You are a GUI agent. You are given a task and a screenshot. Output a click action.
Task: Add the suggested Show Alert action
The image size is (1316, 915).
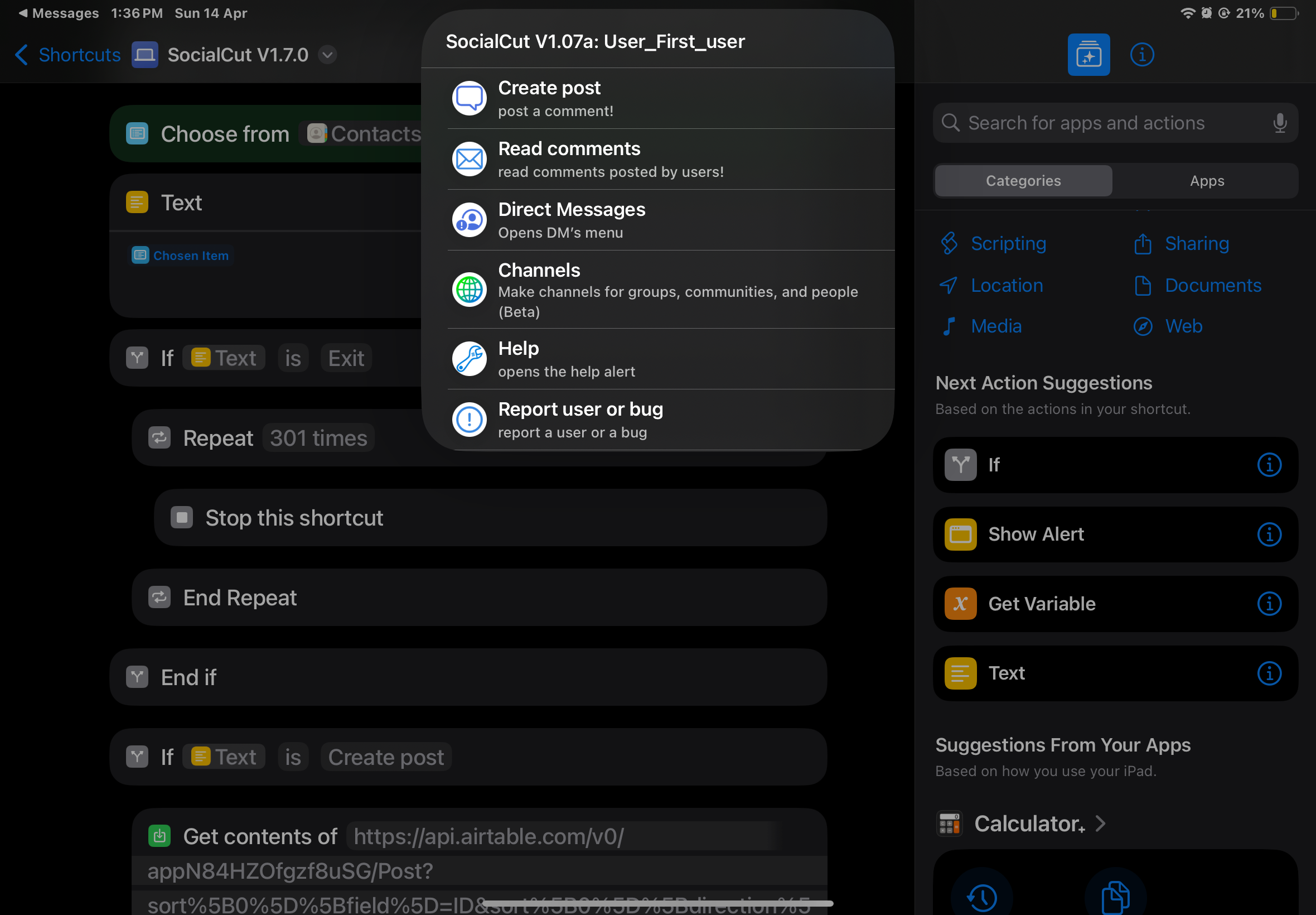click(x=1115, y=534)
